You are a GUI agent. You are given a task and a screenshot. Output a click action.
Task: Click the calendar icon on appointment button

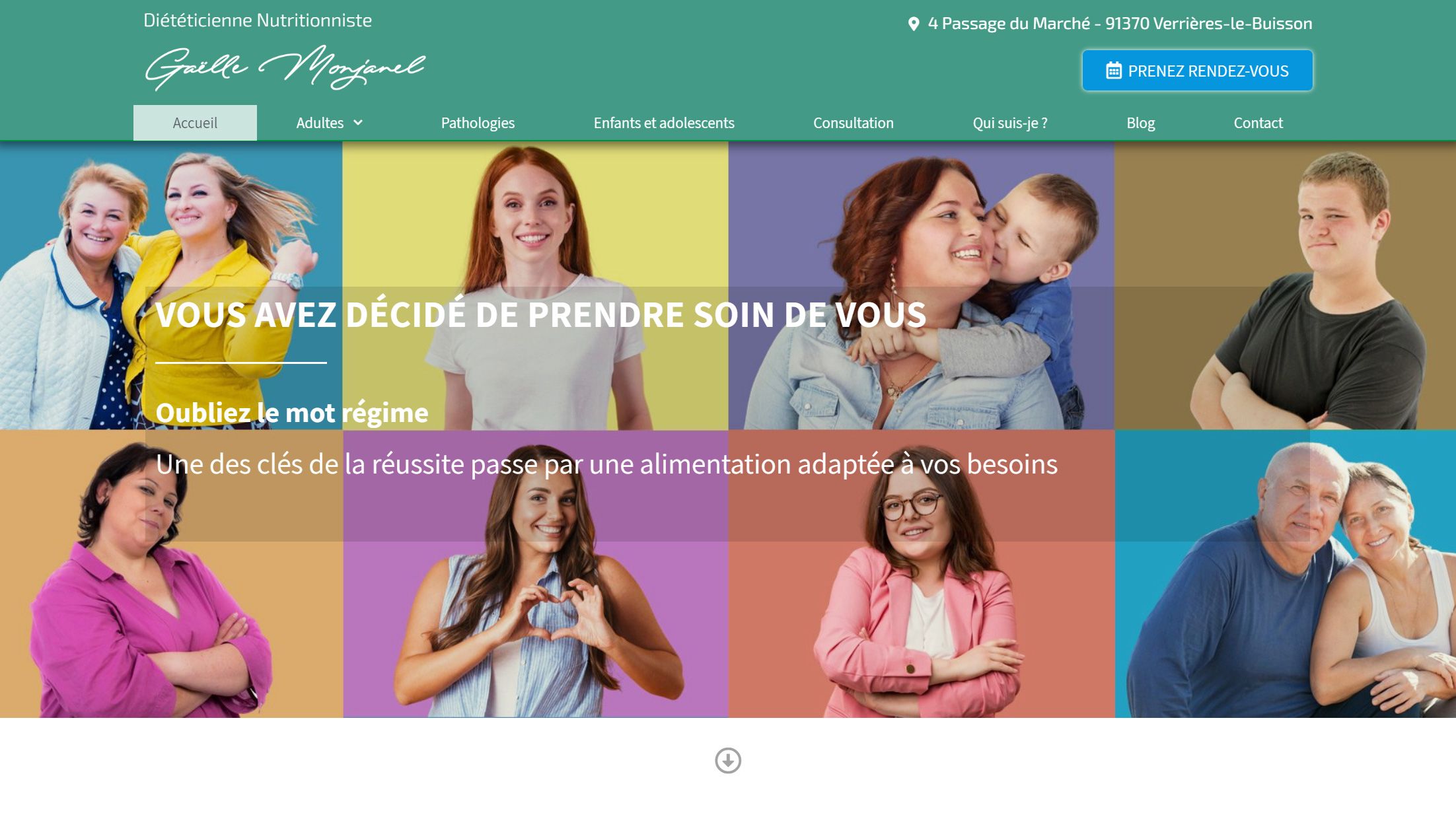pyautogui.click(x=1114, y=71)
